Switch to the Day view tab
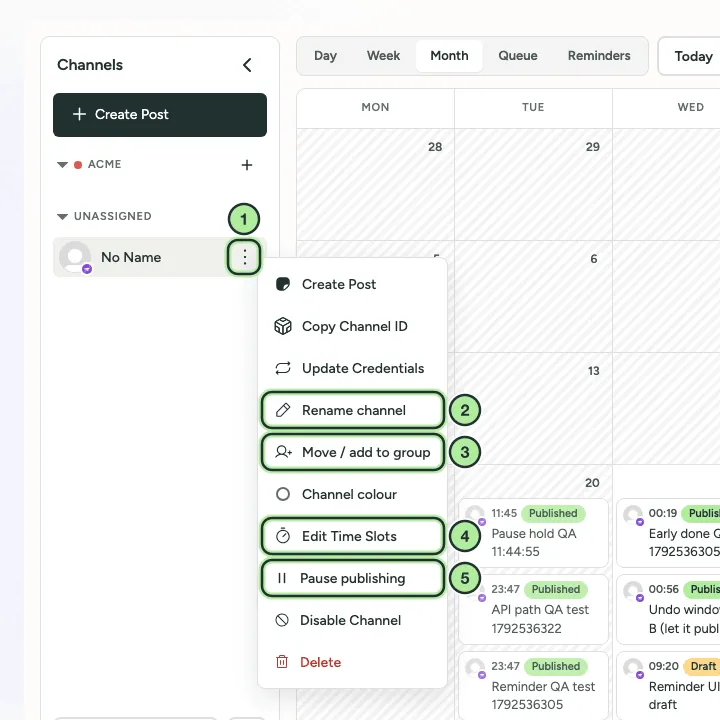Screen dimensions: 720x720 click(x=325, y=56)
